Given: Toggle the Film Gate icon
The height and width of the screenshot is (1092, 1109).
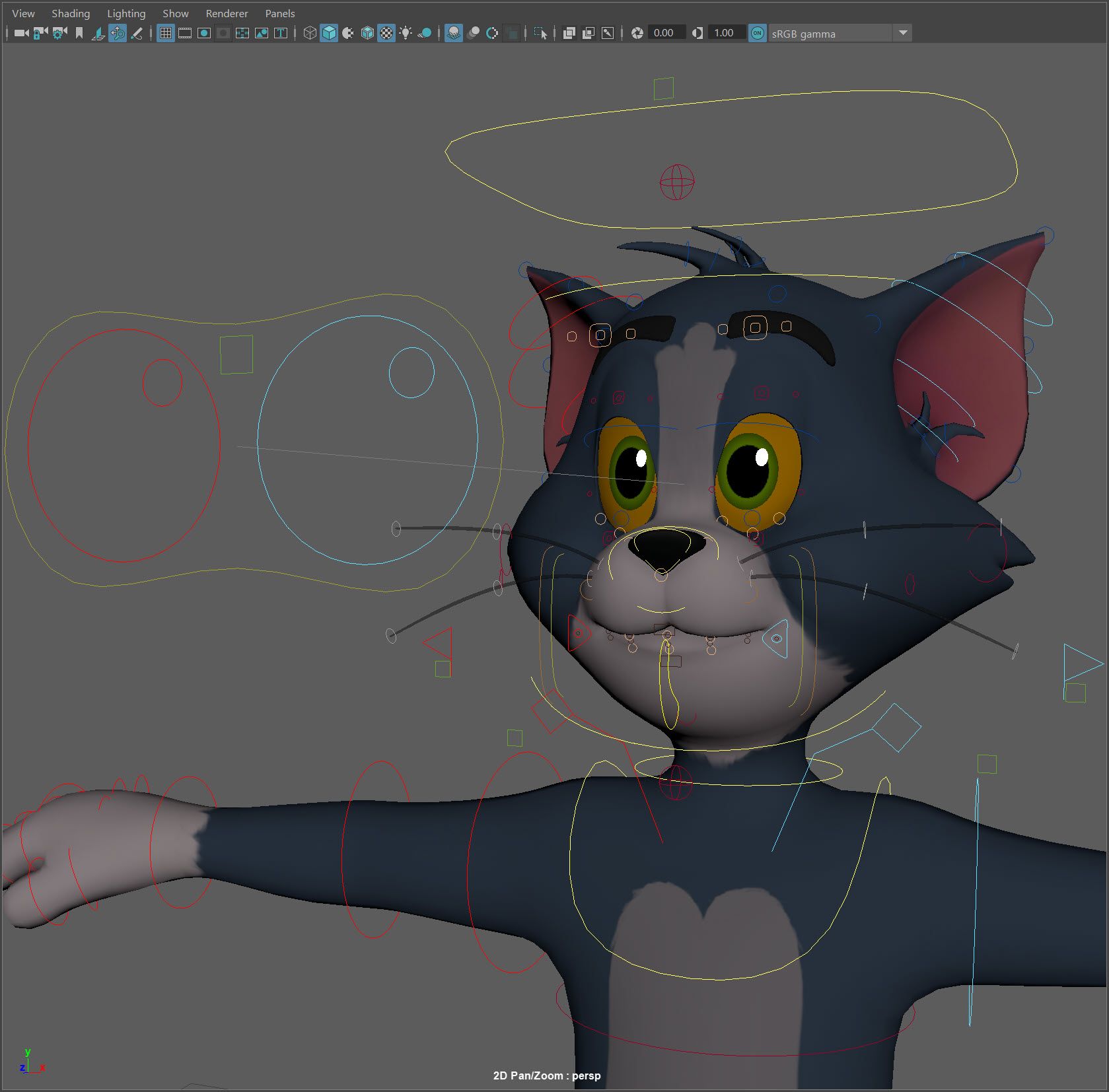Looking at the screenshot, I should (x=185, y=33).
